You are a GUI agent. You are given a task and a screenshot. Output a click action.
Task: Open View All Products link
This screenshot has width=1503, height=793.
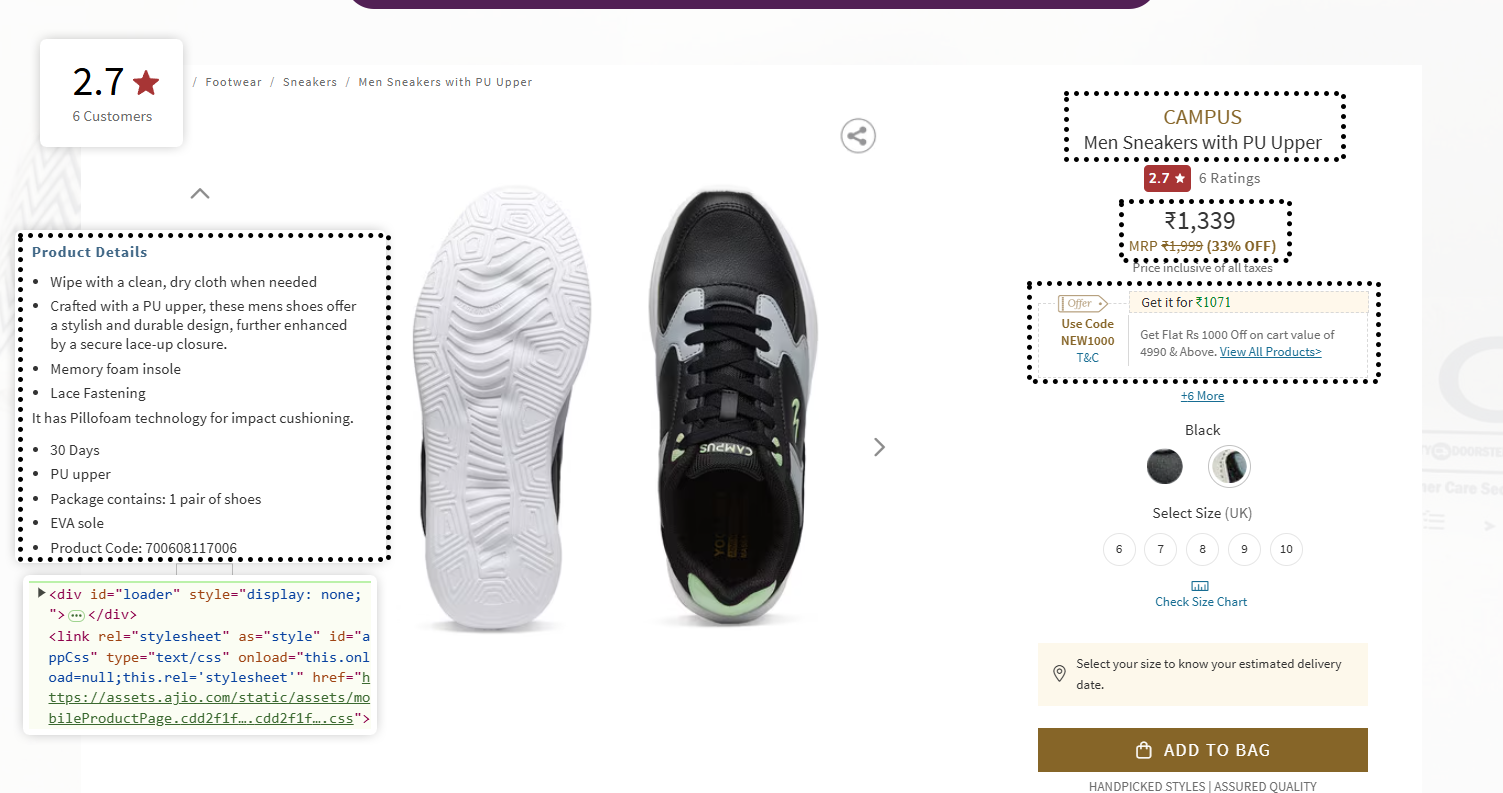1270,352
